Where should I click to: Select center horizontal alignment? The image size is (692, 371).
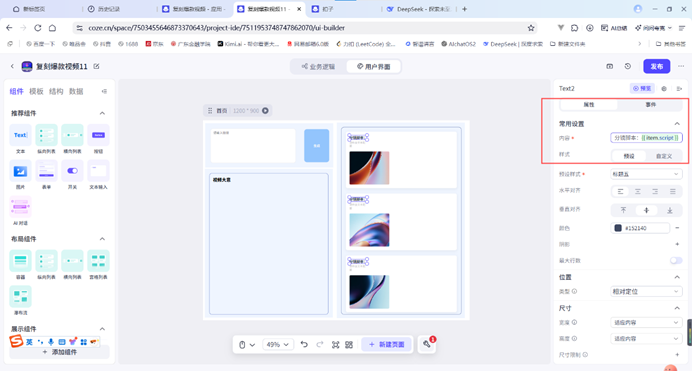(x=638, y=191)
